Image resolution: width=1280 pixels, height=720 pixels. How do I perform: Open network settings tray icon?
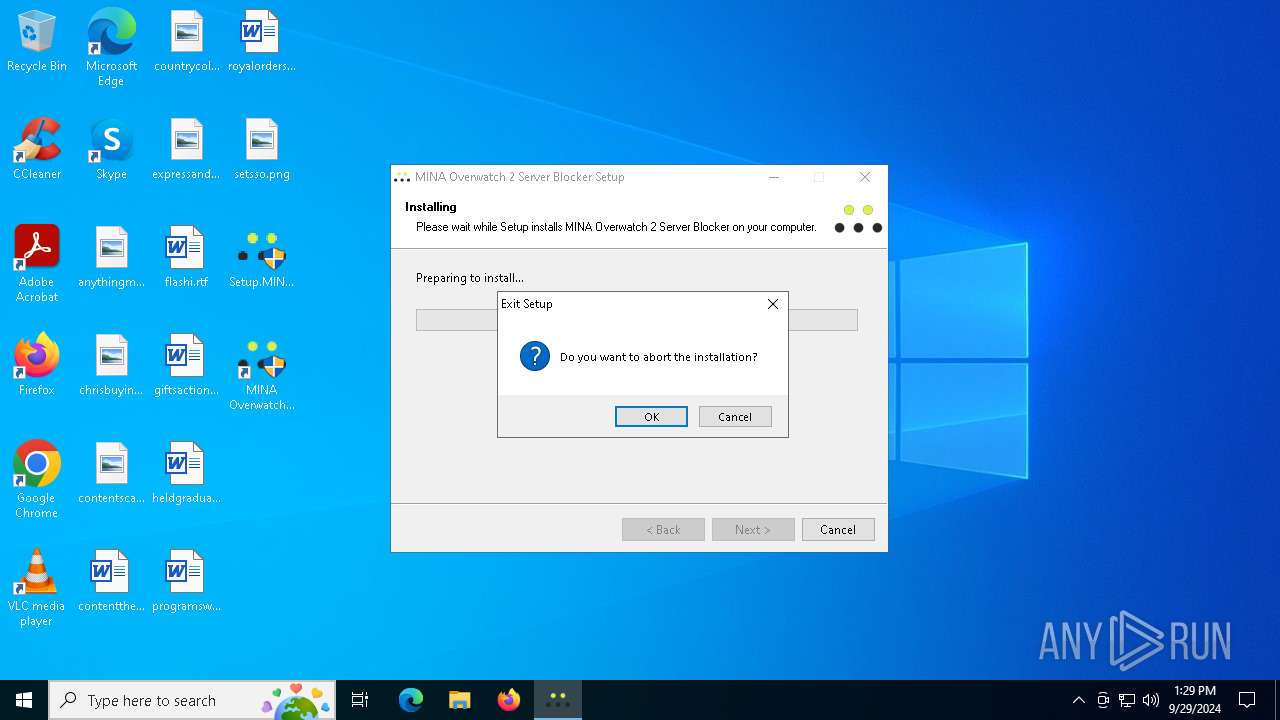1127,700
